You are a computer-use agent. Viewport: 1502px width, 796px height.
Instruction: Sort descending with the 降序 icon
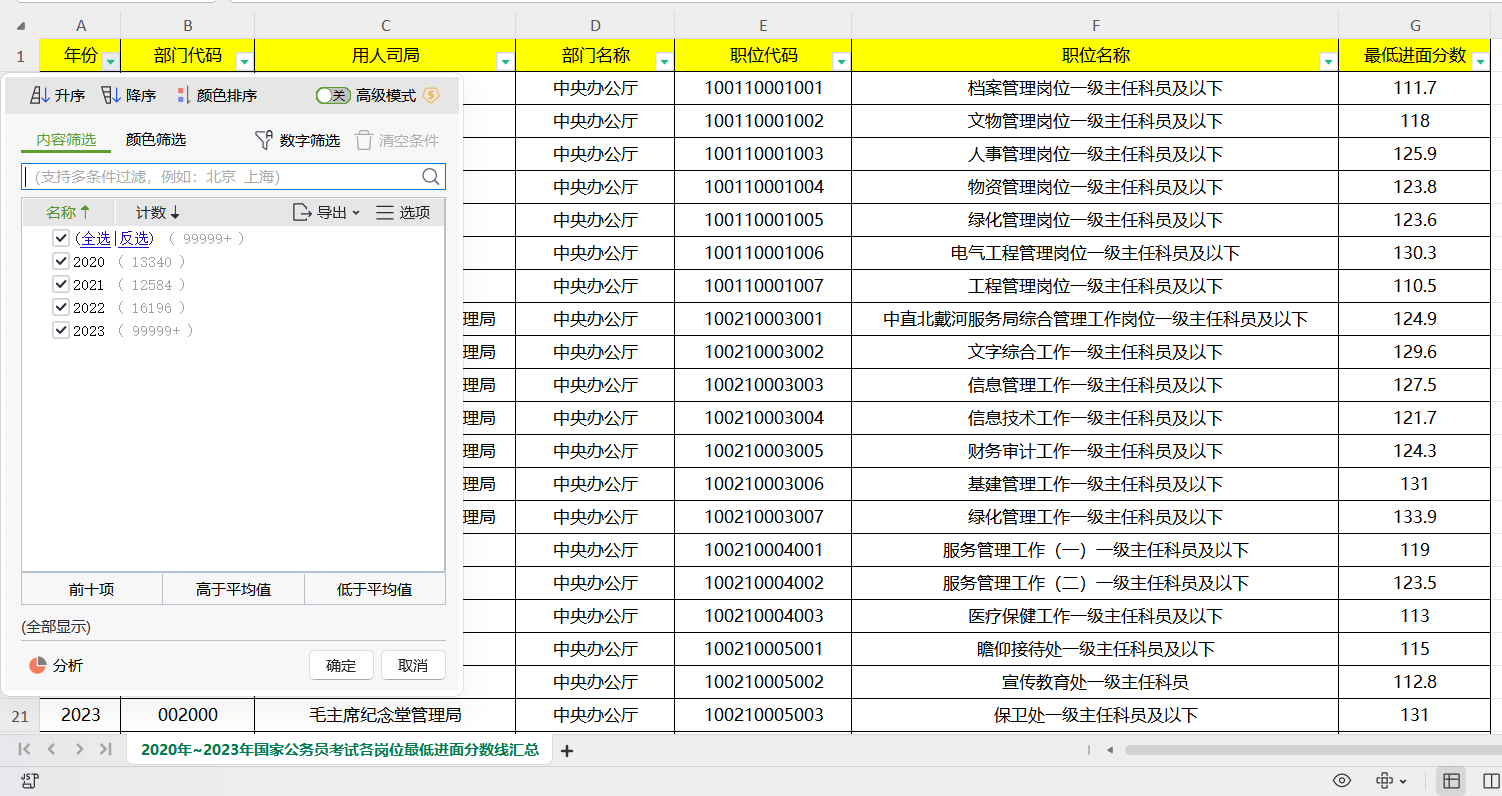click(x=111, y=96)
